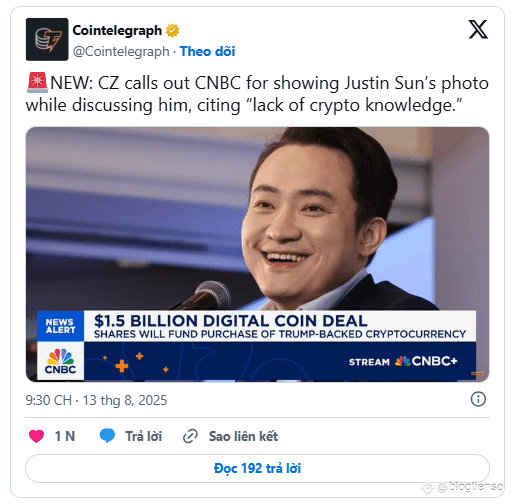Click the X logo in the corner
This screenshot has height=504, width=511.
coord(478,29)
